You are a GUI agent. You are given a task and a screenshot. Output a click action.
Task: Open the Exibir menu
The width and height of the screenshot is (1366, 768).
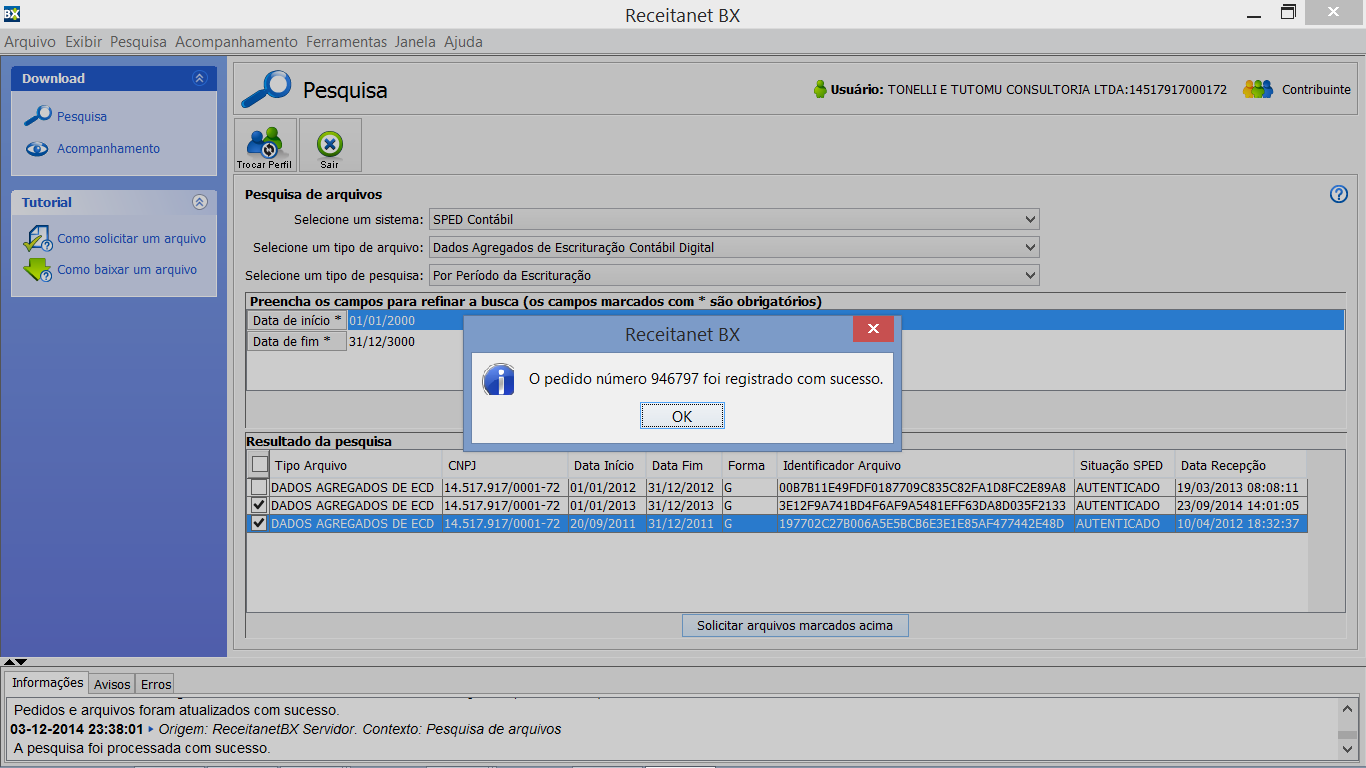coord(84,42)
